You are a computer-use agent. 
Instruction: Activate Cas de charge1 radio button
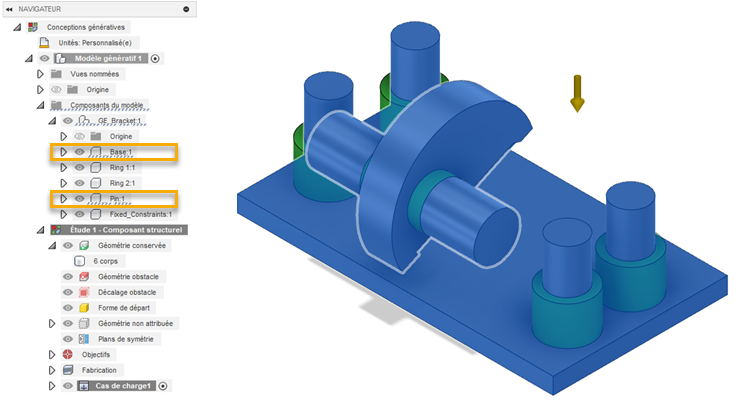click(x=163, y=386)
